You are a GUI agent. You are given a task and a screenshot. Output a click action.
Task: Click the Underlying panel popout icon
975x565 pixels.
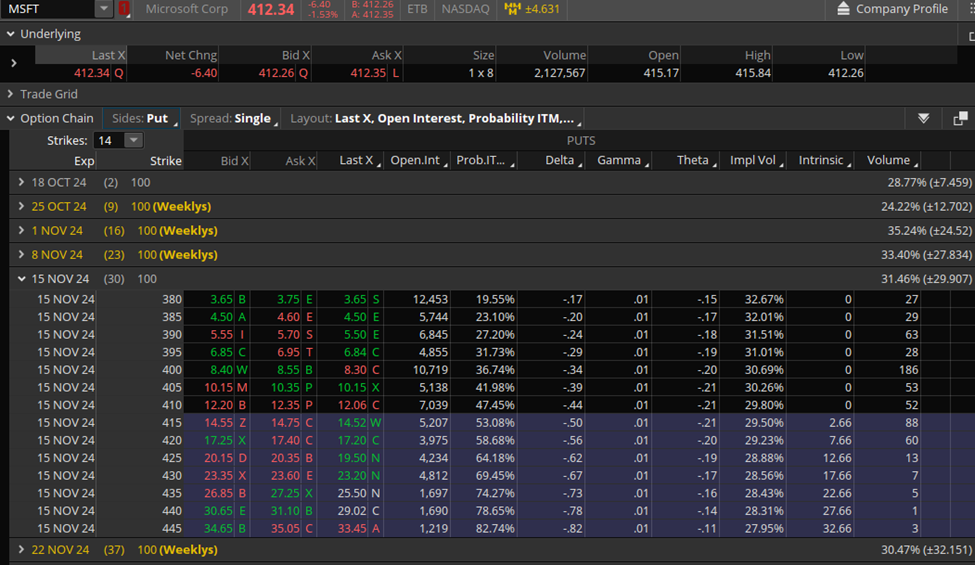(x=969, y=35)
